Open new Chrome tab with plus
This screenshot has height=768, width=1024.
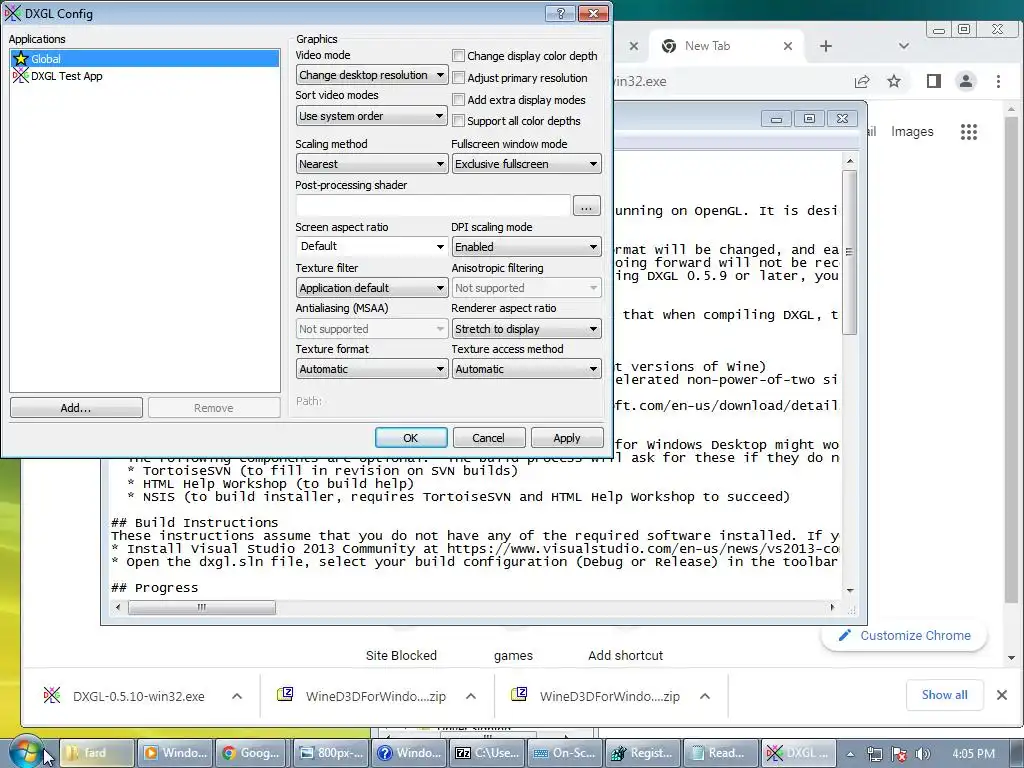click(x=825, y=46)
